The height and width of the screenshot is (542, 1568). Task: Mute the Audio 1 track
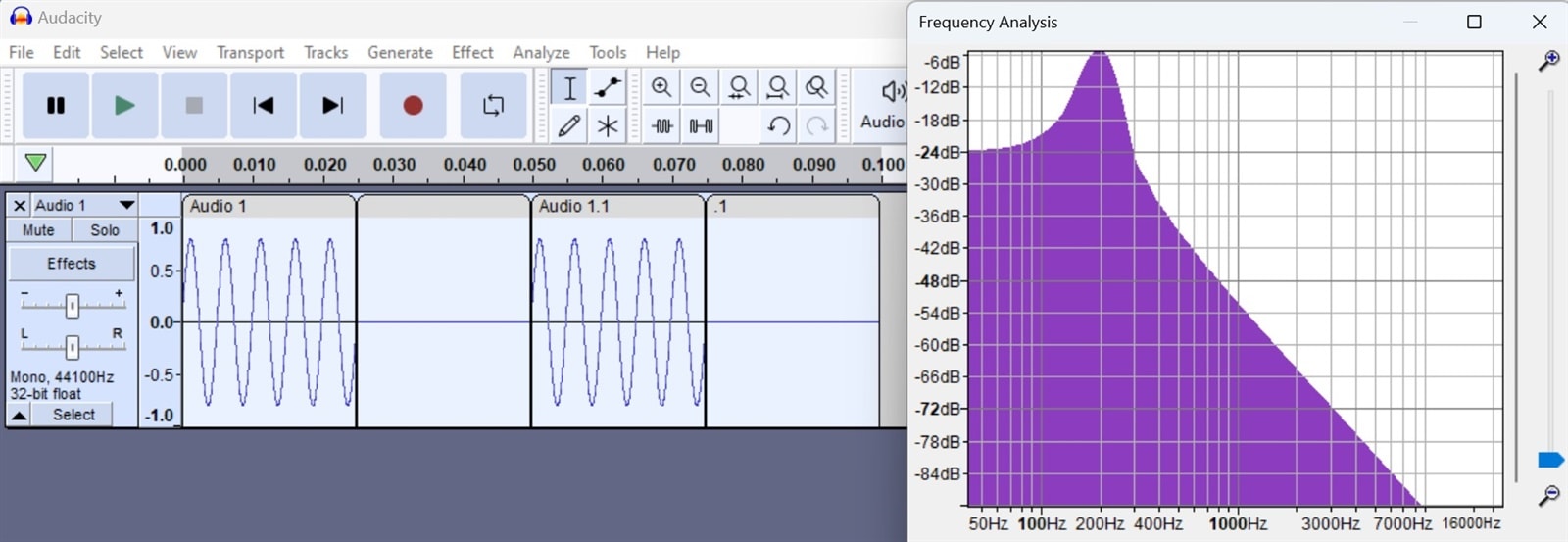click(x=38, y=230)
